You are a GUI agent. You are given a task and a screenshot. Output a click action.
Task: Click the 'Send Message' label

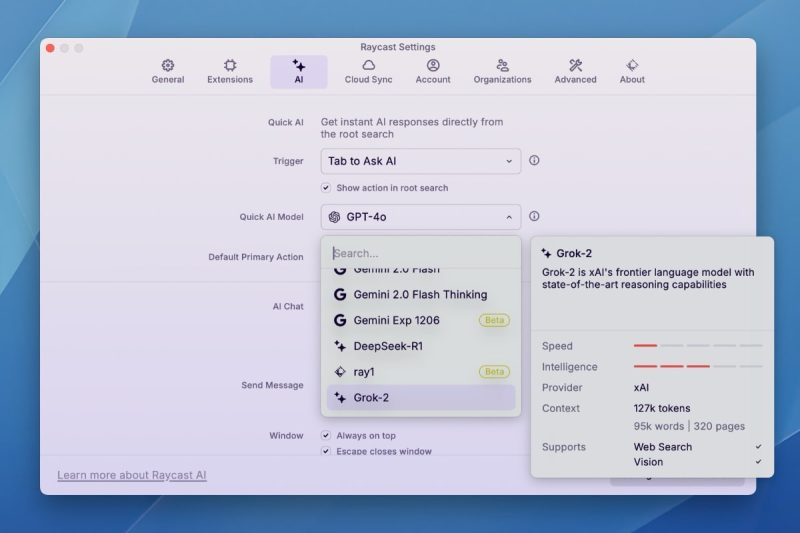(x=272, y=385)
